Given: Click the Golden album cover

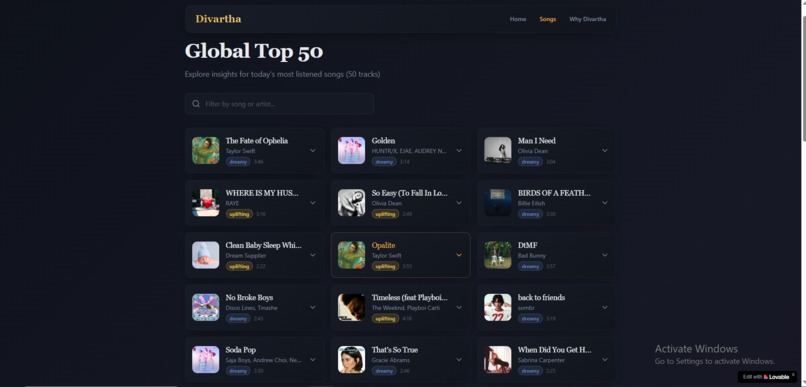Looking at the screenshot, I should (x=352, y=151).
